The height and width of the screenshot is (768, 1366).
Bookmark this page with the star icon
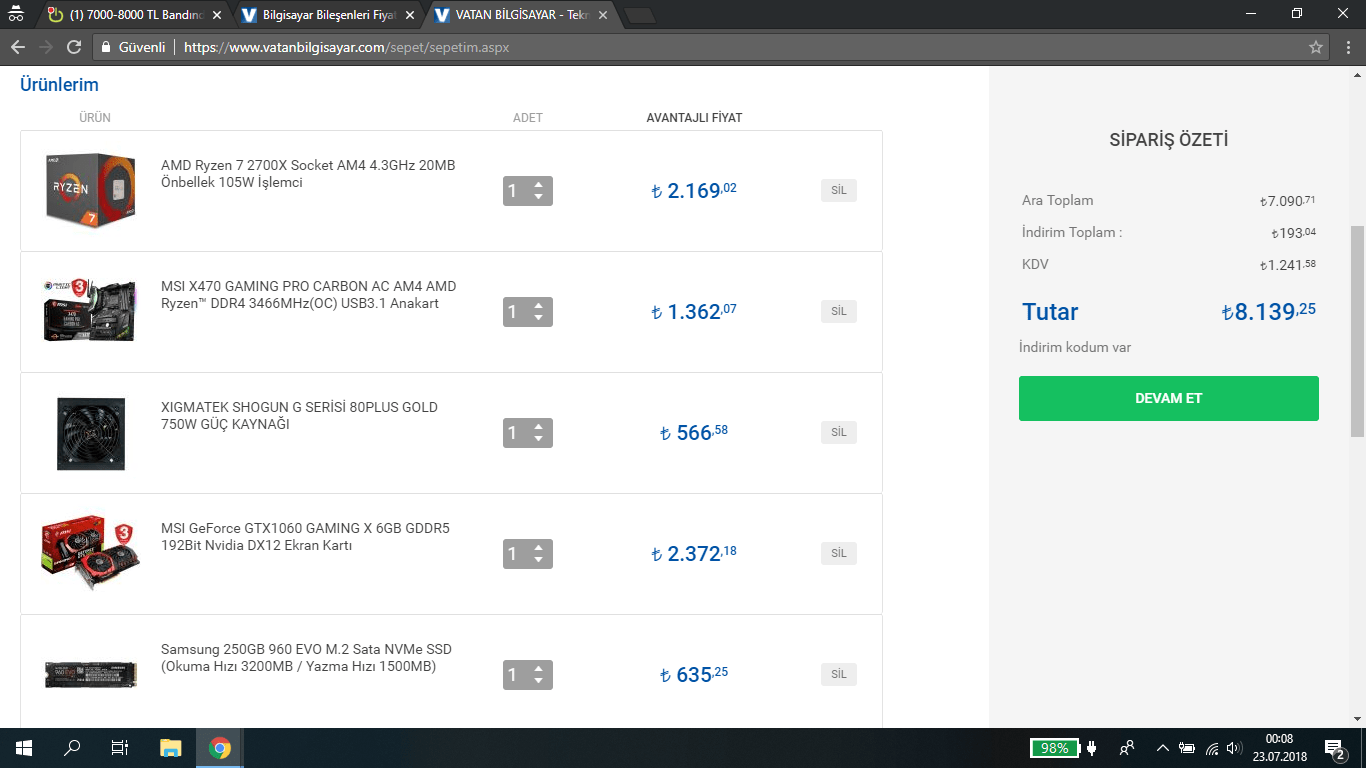click(x=1316, y=47)
